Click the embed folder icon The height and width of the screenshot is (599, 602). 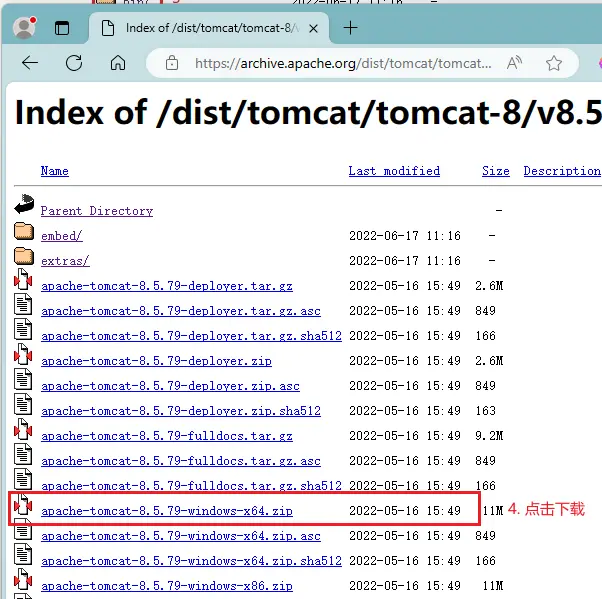coord(24,231)
